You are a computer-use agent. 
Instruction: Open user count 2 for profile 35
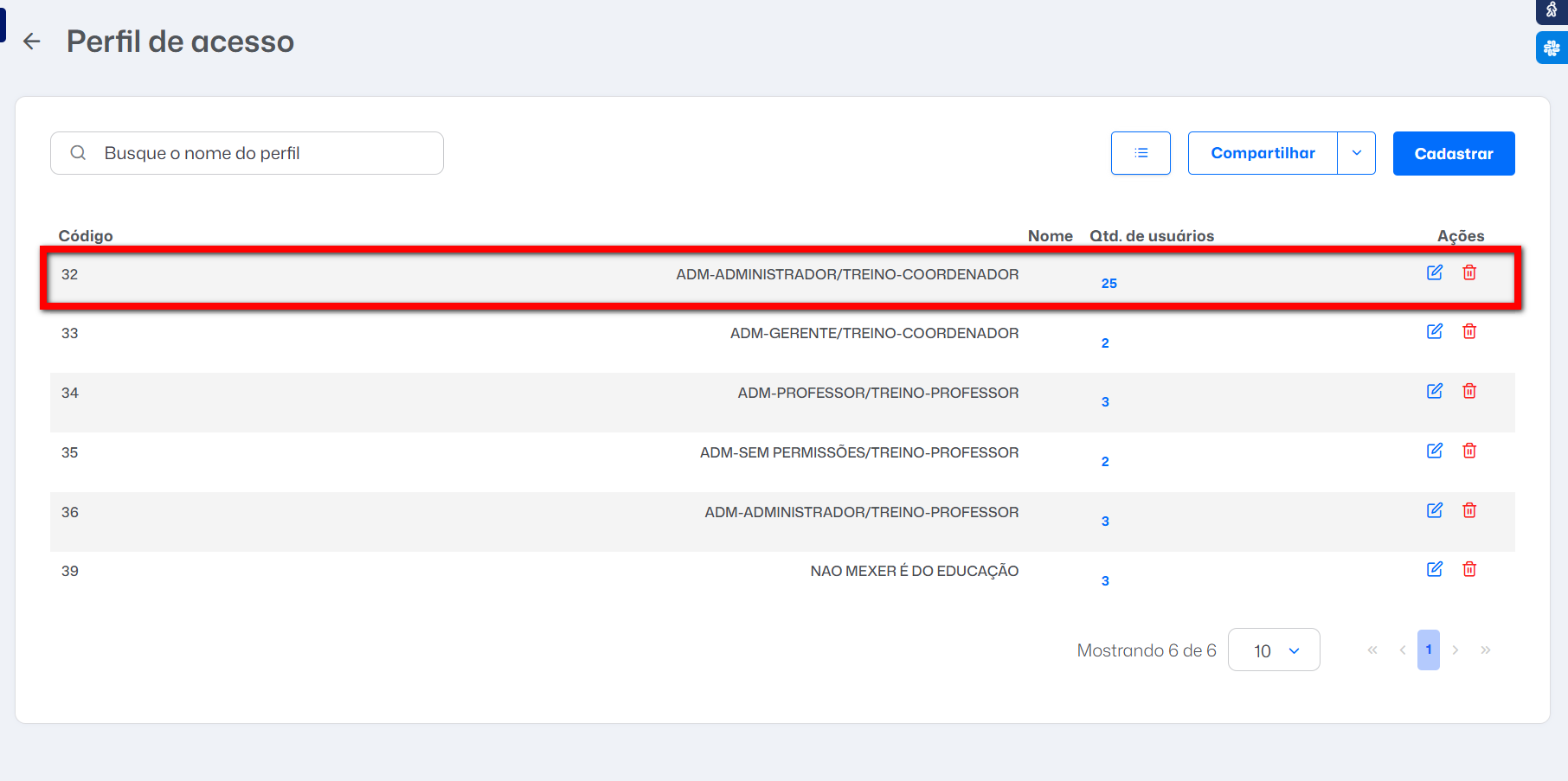point(1105,462)
